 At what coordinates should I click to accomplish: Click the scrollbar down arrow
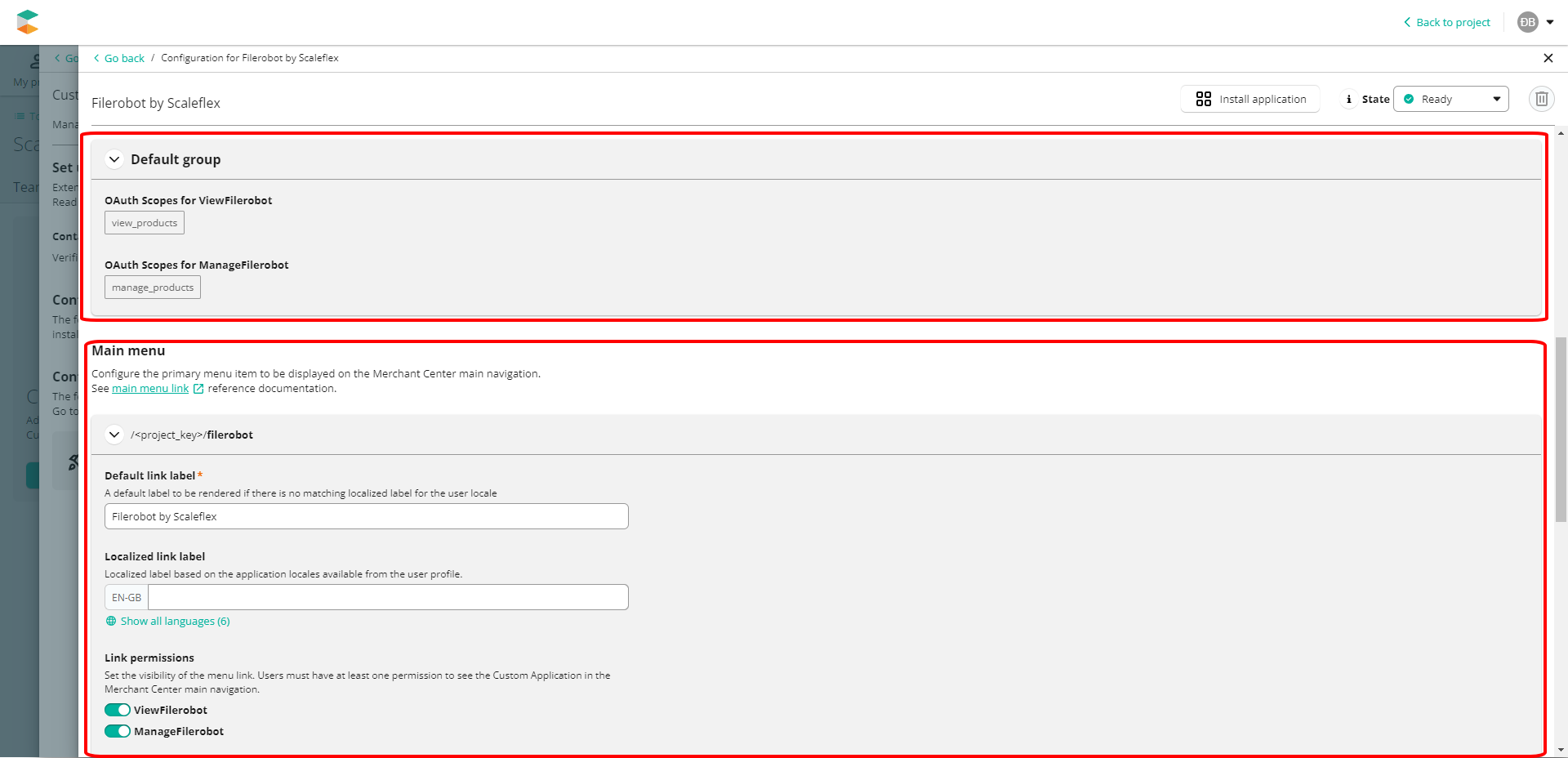(x=1561, y=750)
